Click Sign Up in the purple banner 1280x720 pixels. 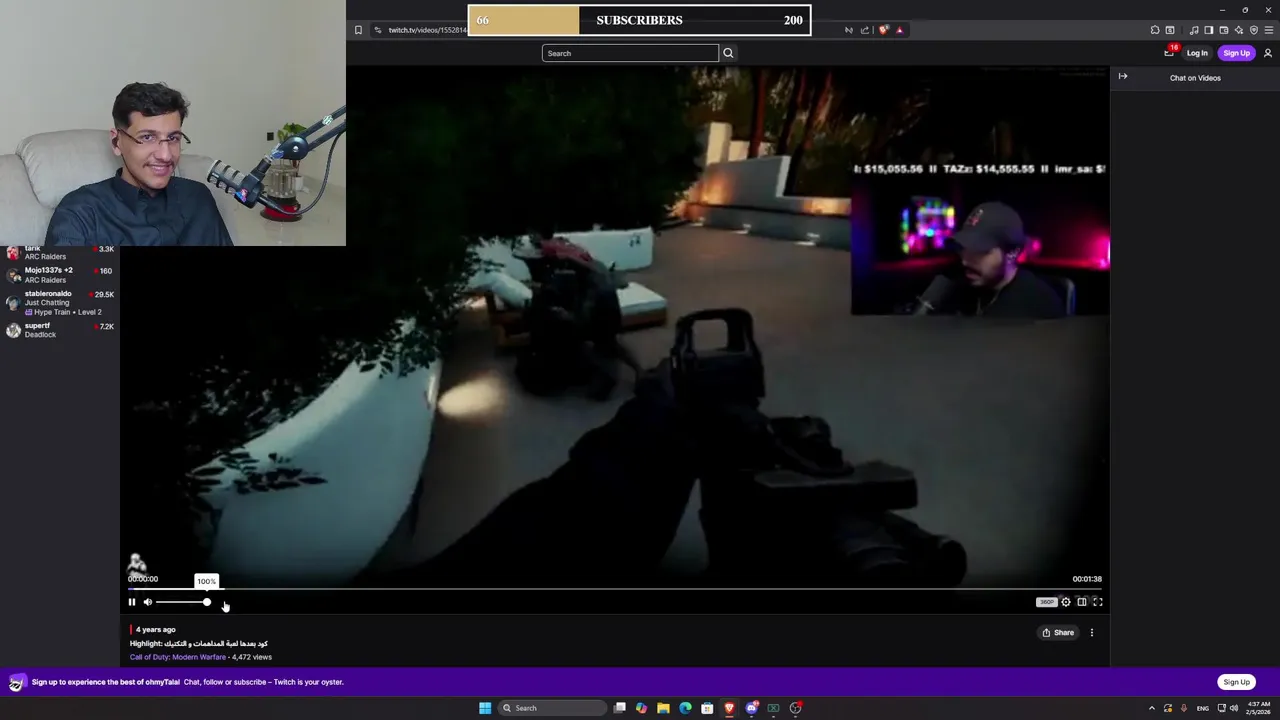[1237, 682]
